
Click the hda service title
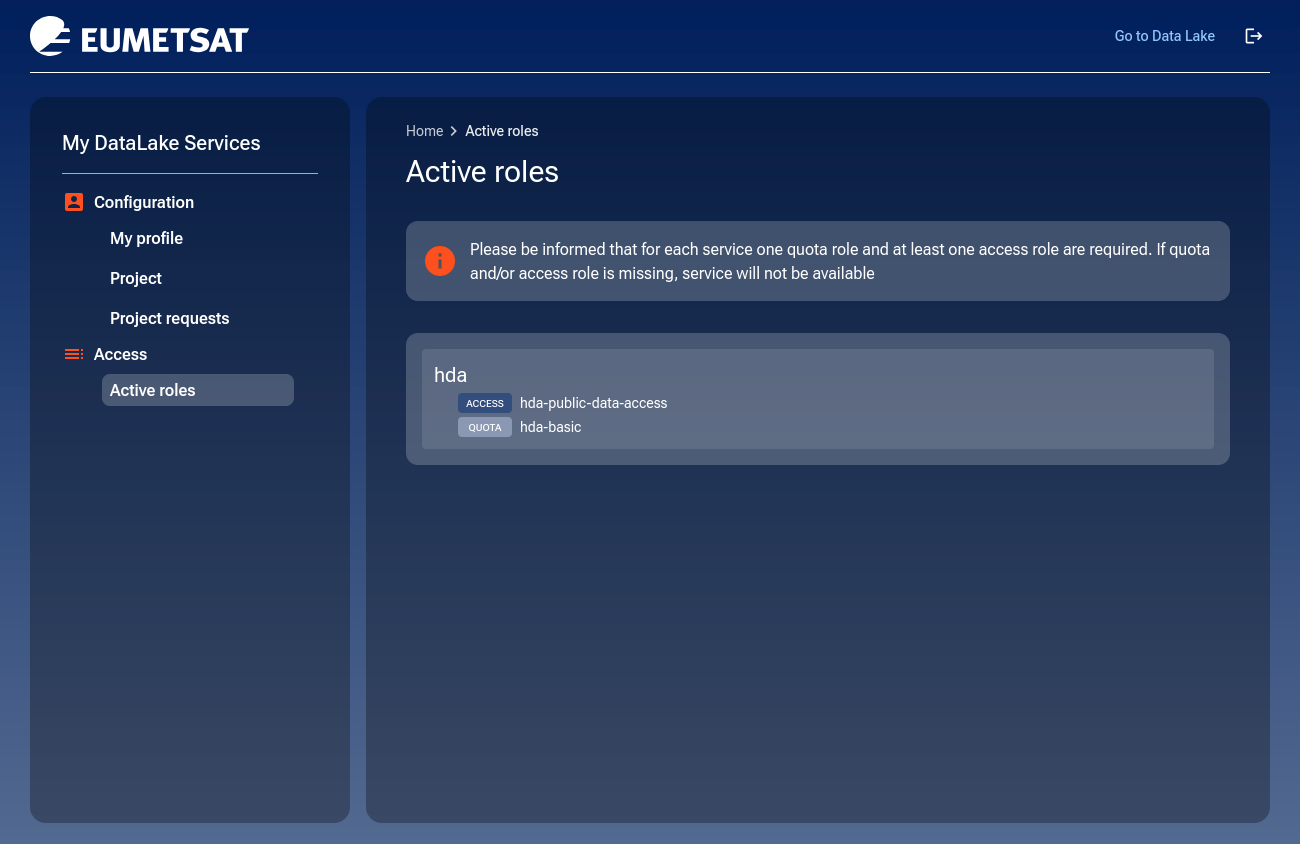coord(450,375)
